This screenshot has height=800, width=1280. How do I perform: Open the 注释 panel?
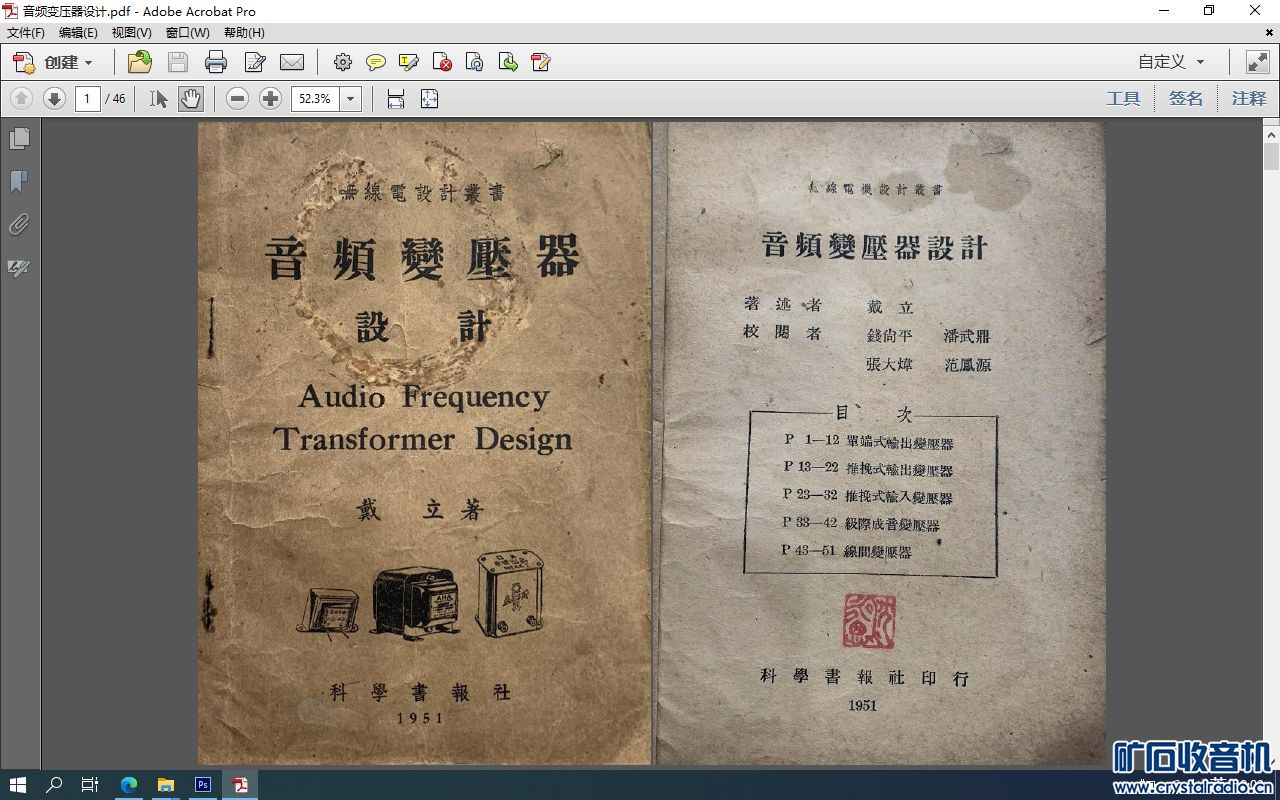pos(1249,98)
